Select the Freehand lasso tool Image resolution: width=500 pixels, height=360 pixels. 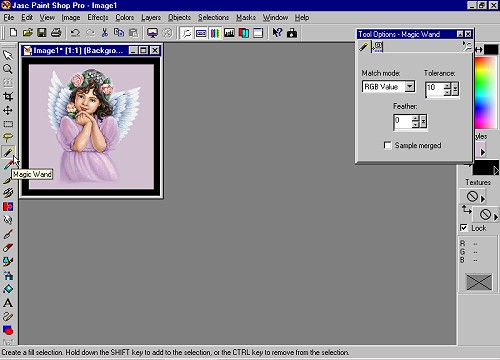point(8,138)
